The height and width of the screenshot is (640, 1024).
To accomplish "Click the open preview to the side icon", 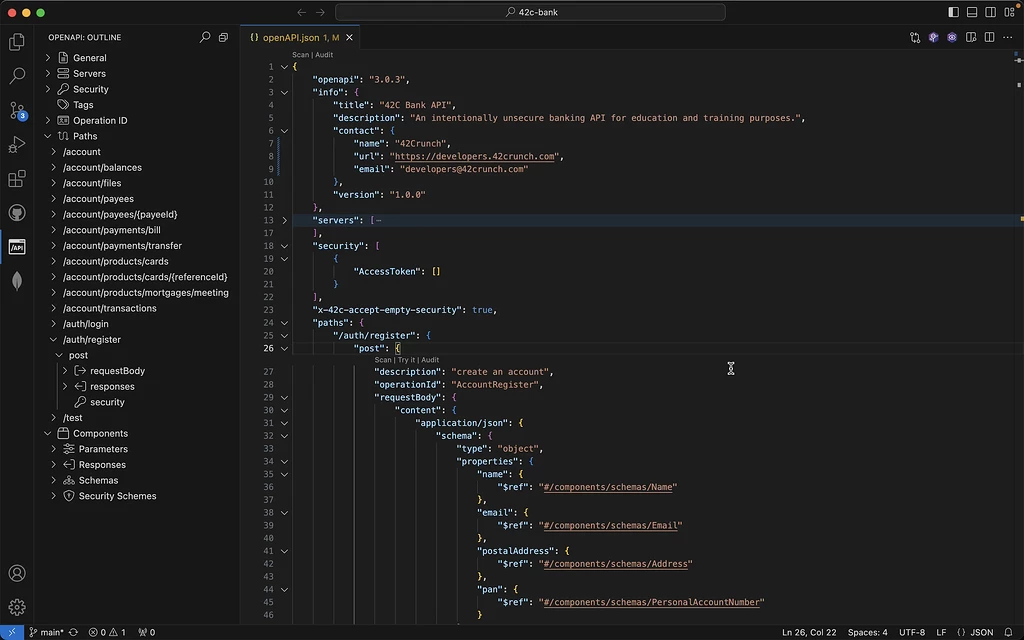I will pos(971,37).
